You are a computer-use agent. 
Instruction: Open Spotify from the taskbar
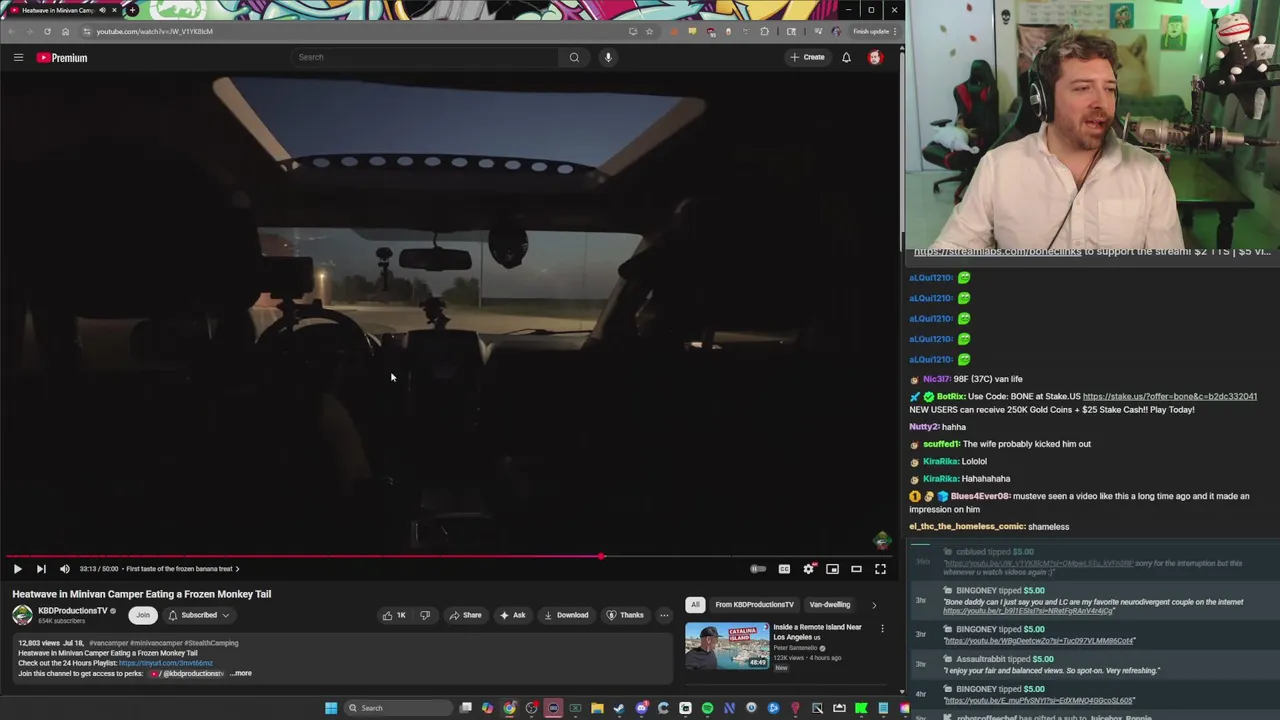point(707,708)
